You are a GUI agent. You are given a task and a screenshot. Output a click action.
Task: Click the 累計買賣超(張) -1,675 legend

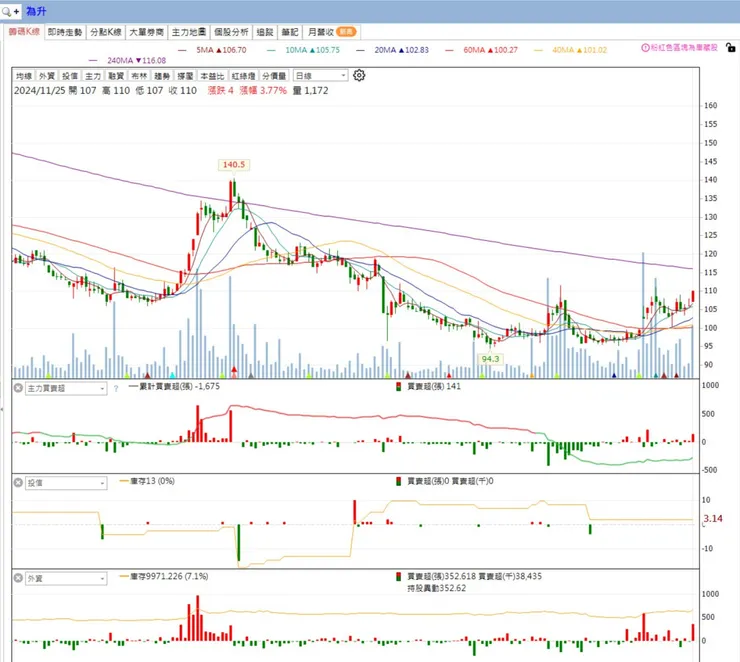click(174, 386)
